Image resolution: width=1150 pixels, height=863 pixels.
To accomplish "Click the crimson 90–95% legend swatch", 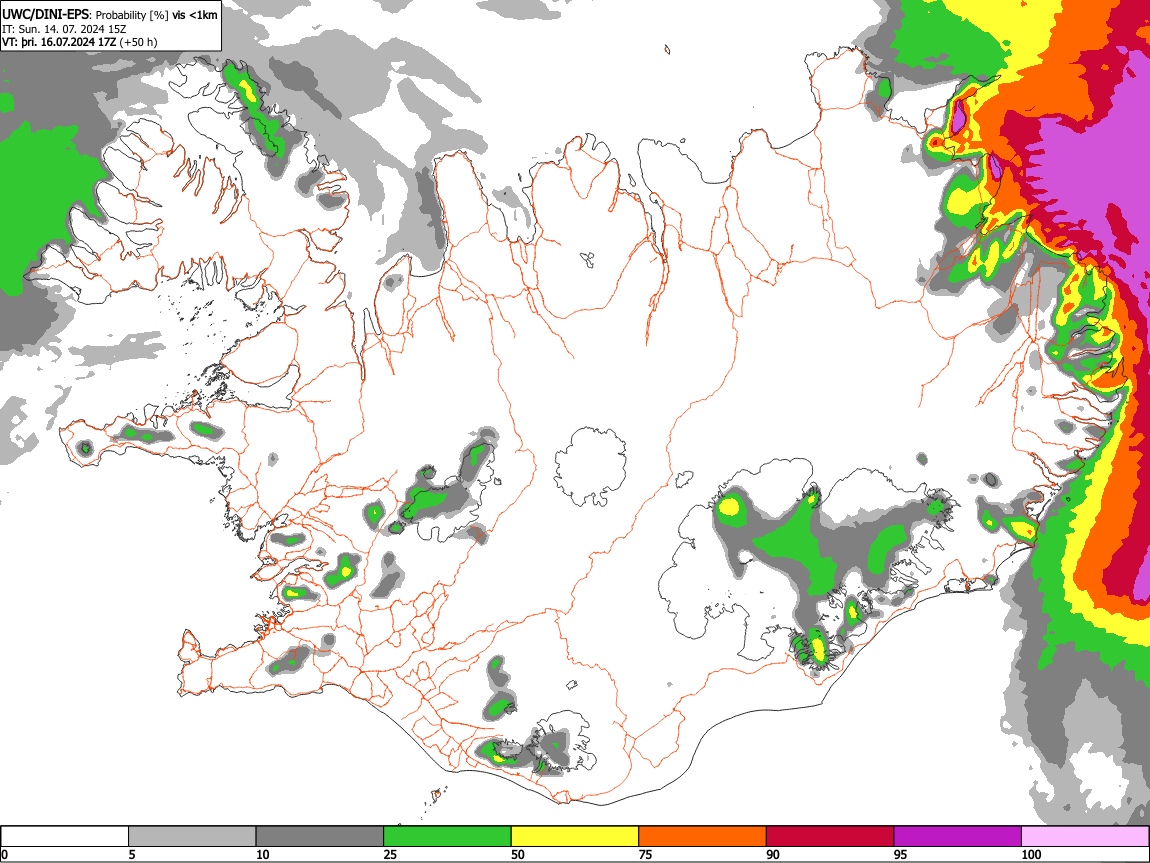I will coord(830,836).
